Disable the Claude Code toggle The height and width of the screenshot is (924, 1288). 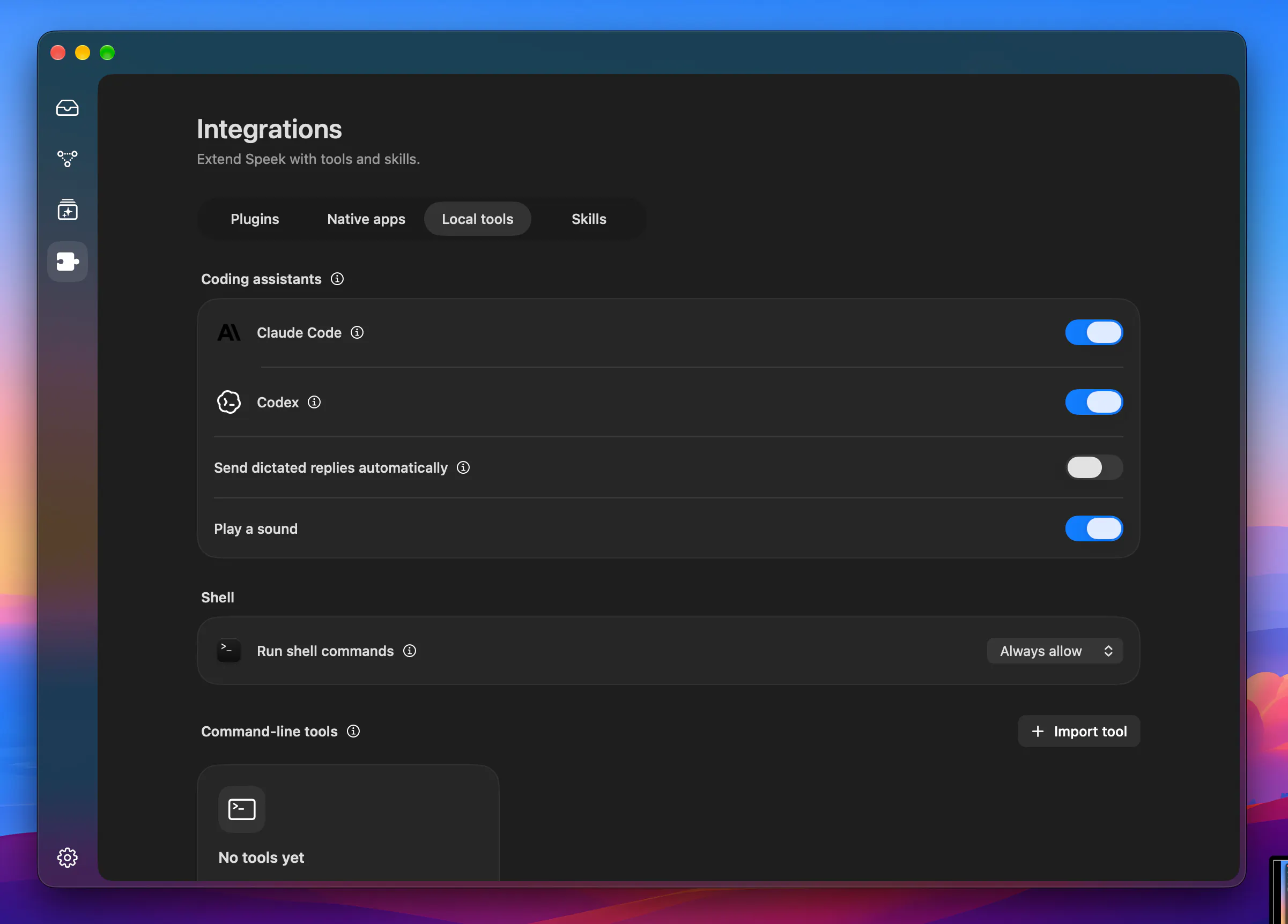[1094, 333]
